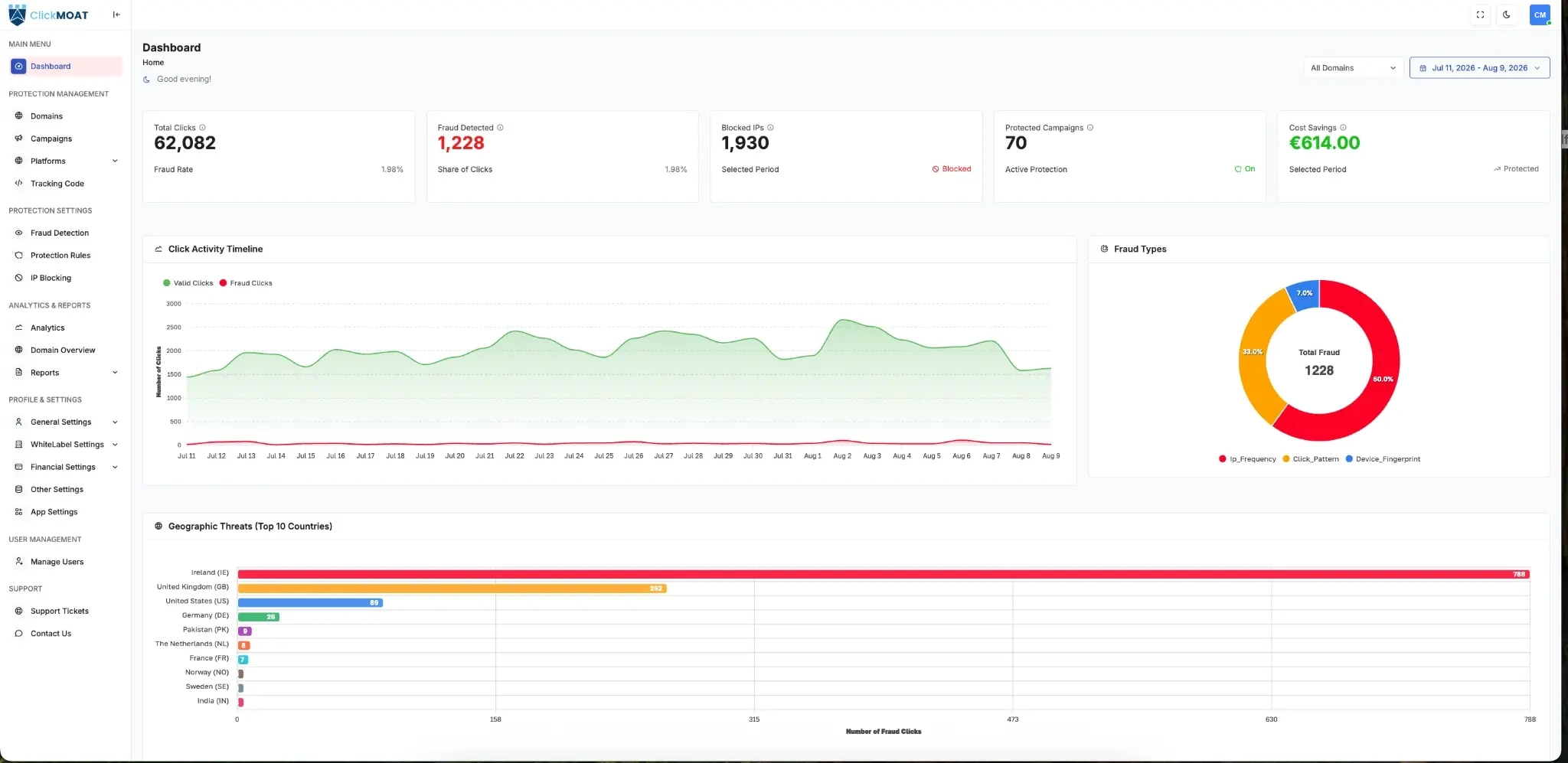Viewport: 1568px width, 763px height.
Task: Toggle dark mode via the moon icon
Action: (1506, 15)
